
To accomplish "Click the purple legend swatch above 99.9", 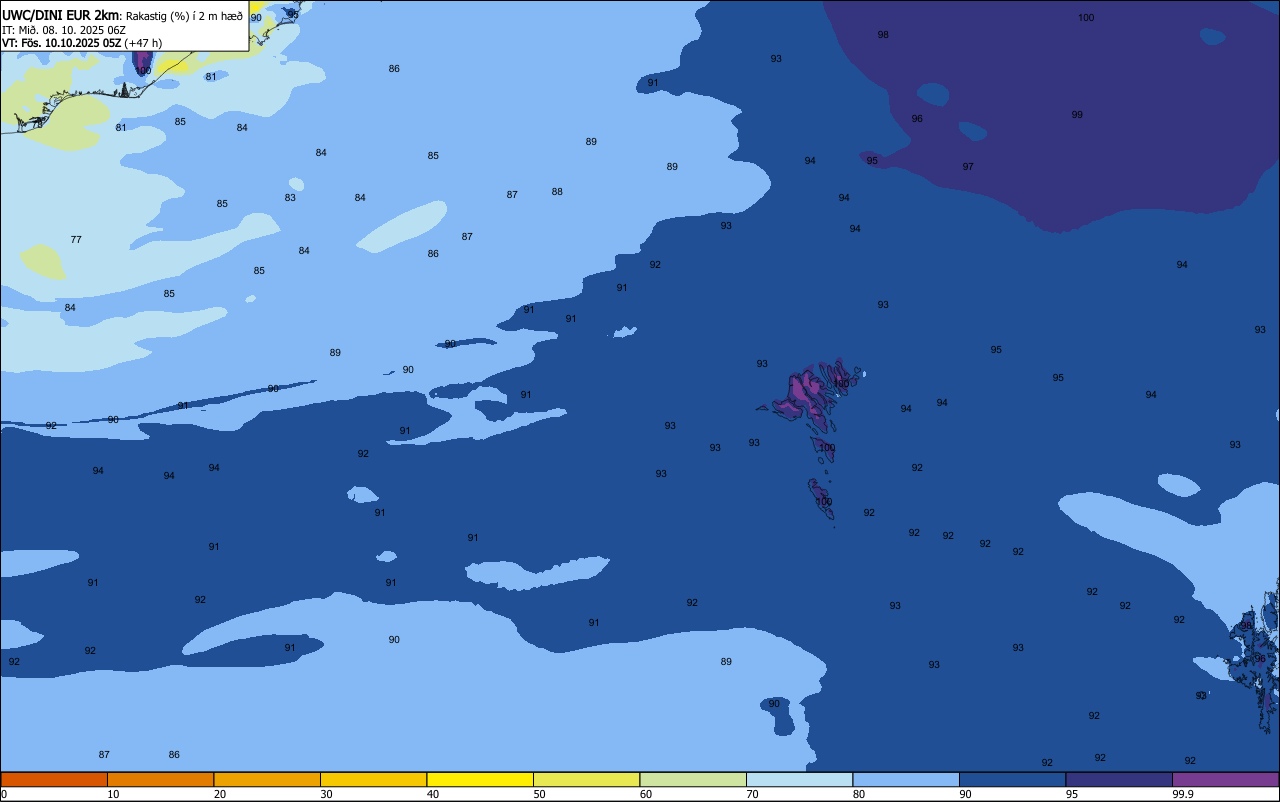I will (x=1225, y=779).
